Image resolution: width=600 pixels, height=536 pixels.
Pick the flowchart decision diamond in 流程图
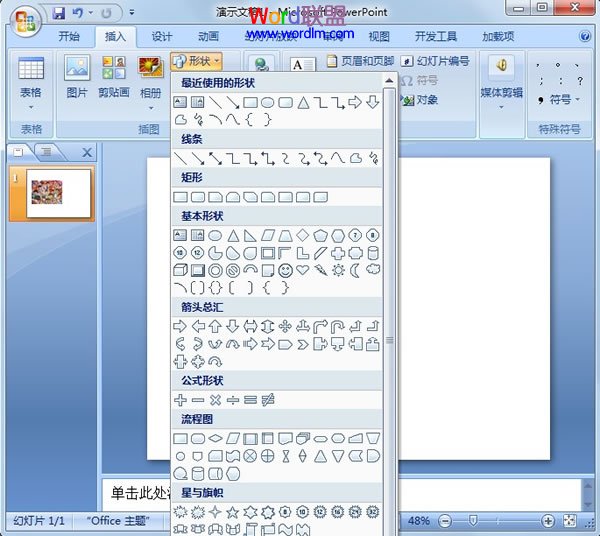point(215,438)
